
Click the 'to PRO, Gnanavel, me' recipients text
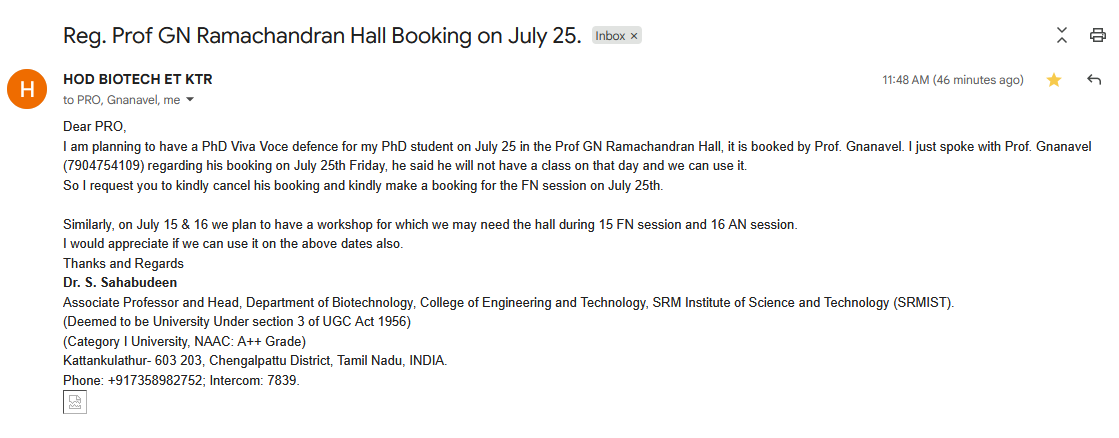coord(121,101)
